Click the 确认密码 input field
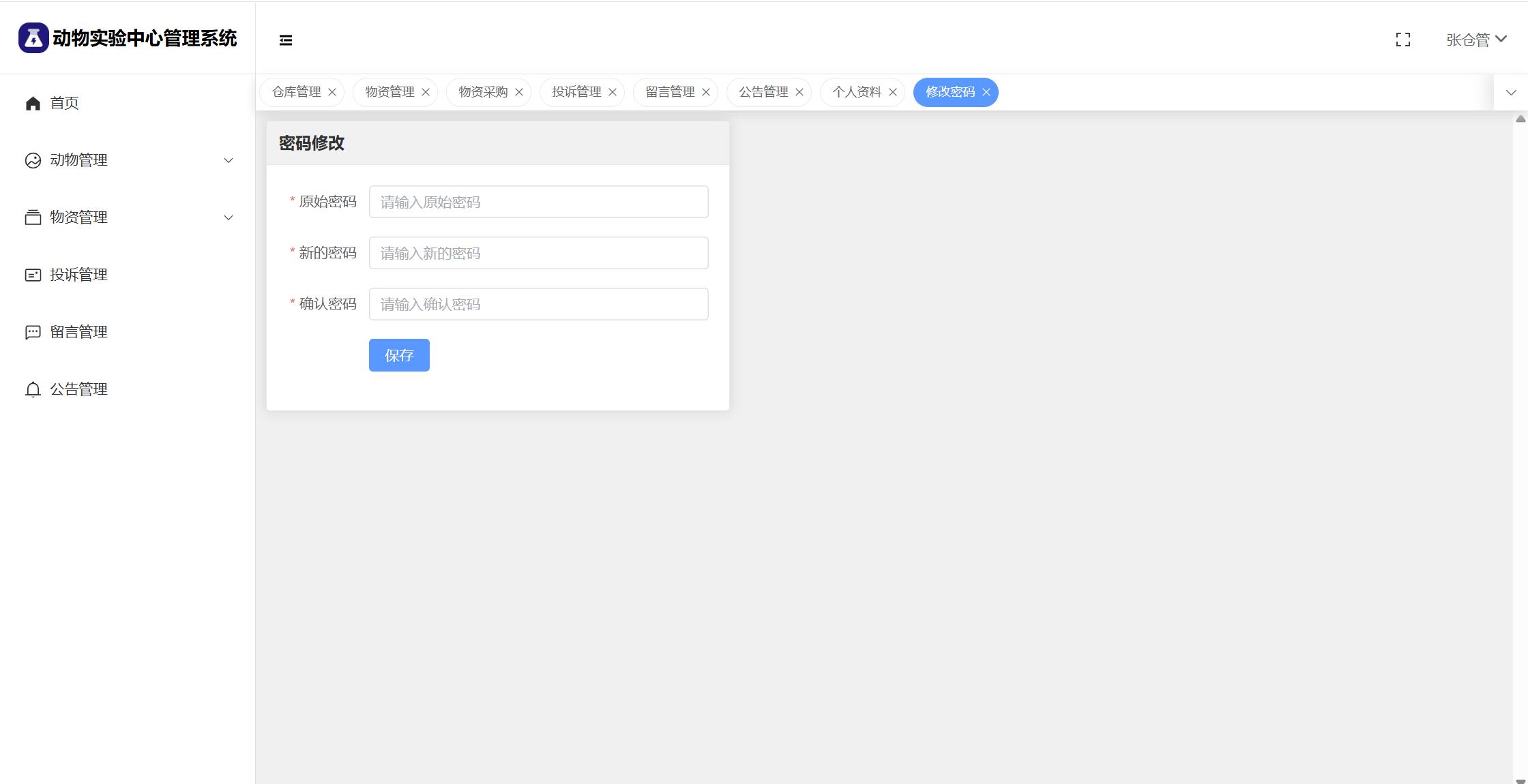 point(538,304)
